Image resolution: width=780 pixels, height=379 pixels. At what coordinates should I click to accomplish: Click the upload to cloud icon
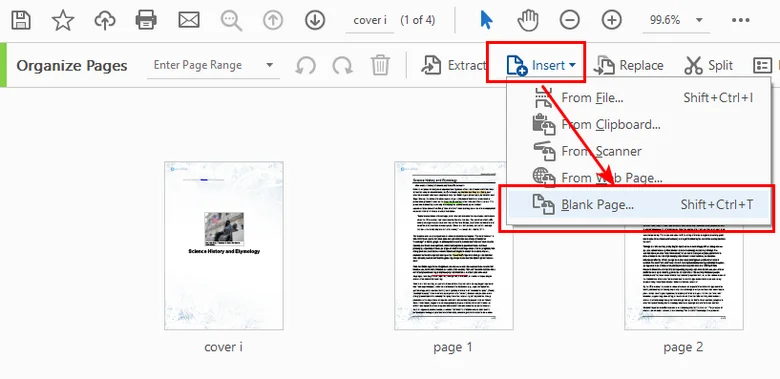point(105,20)
